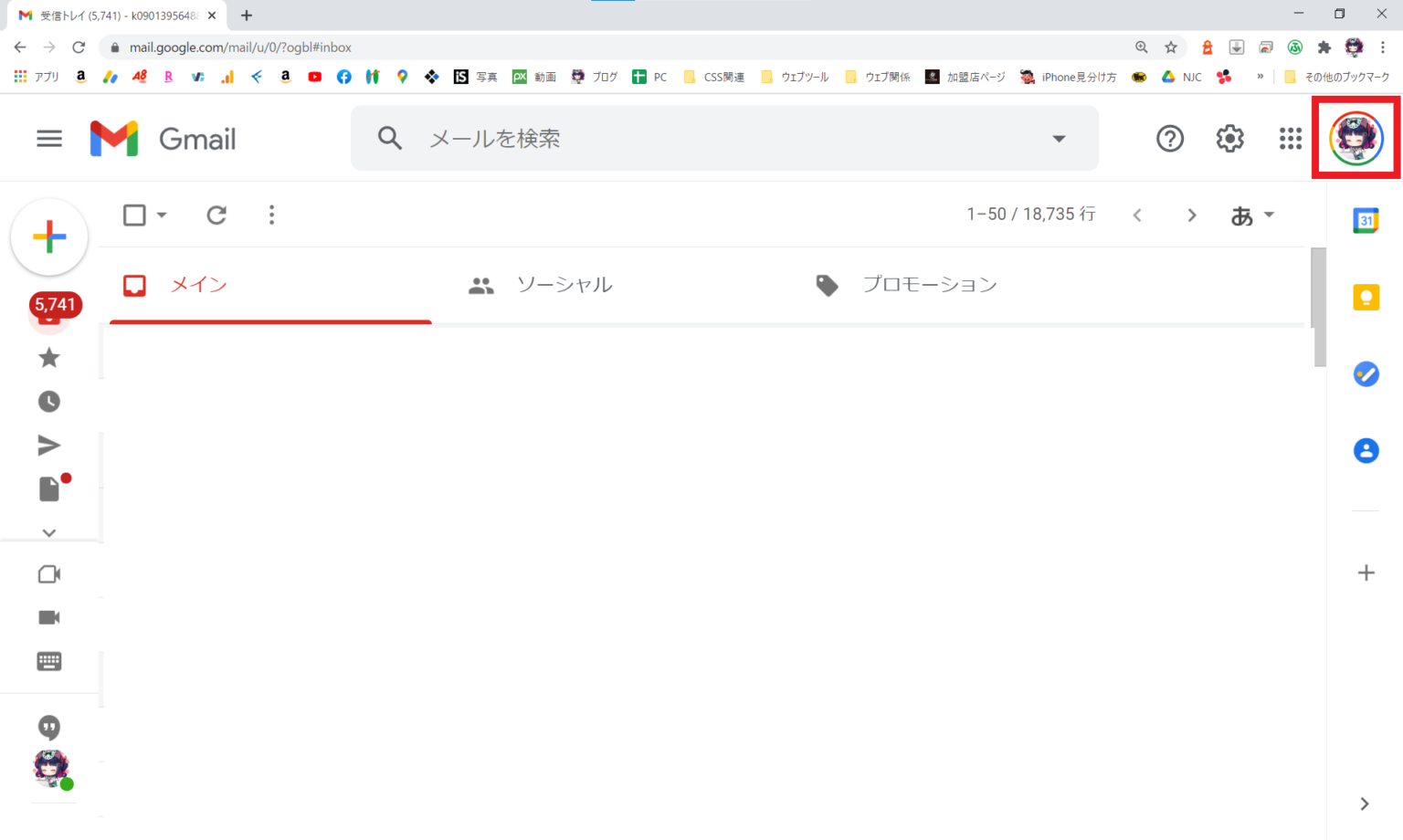Expand more labels chevron in sidebar

(x=49, y=533)
